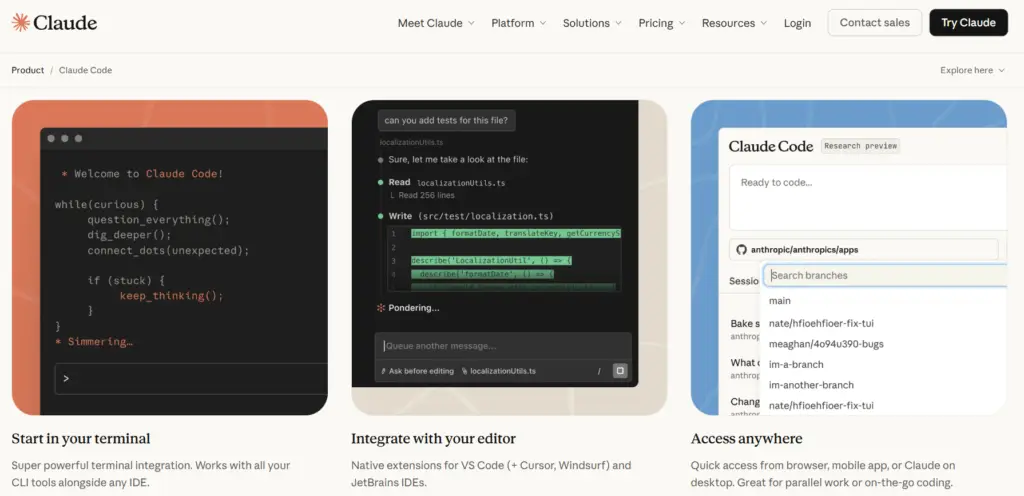Click the terminal window dots icon
The image size is (1024, 496).
point(65,138)
